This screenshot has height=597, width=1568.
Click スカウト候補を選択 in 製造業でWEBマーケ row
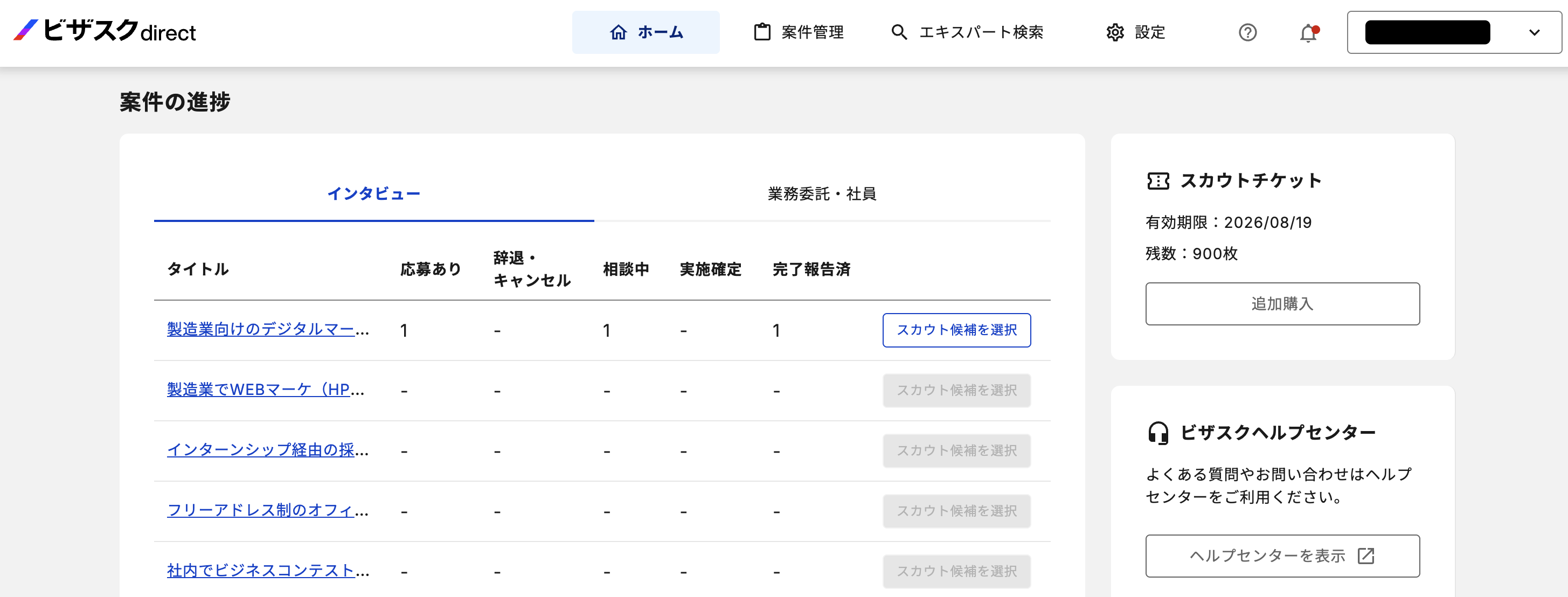point(957,391)
